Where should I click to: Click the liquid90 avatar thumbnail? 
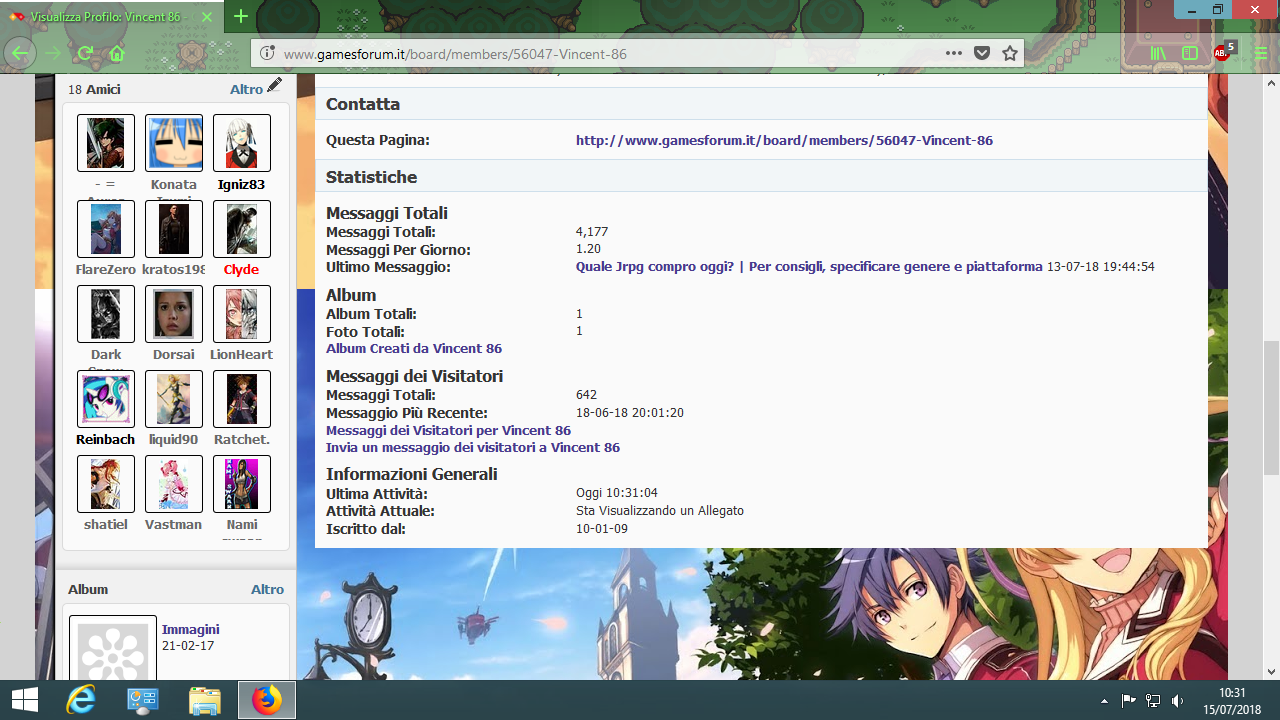[174, 399]
